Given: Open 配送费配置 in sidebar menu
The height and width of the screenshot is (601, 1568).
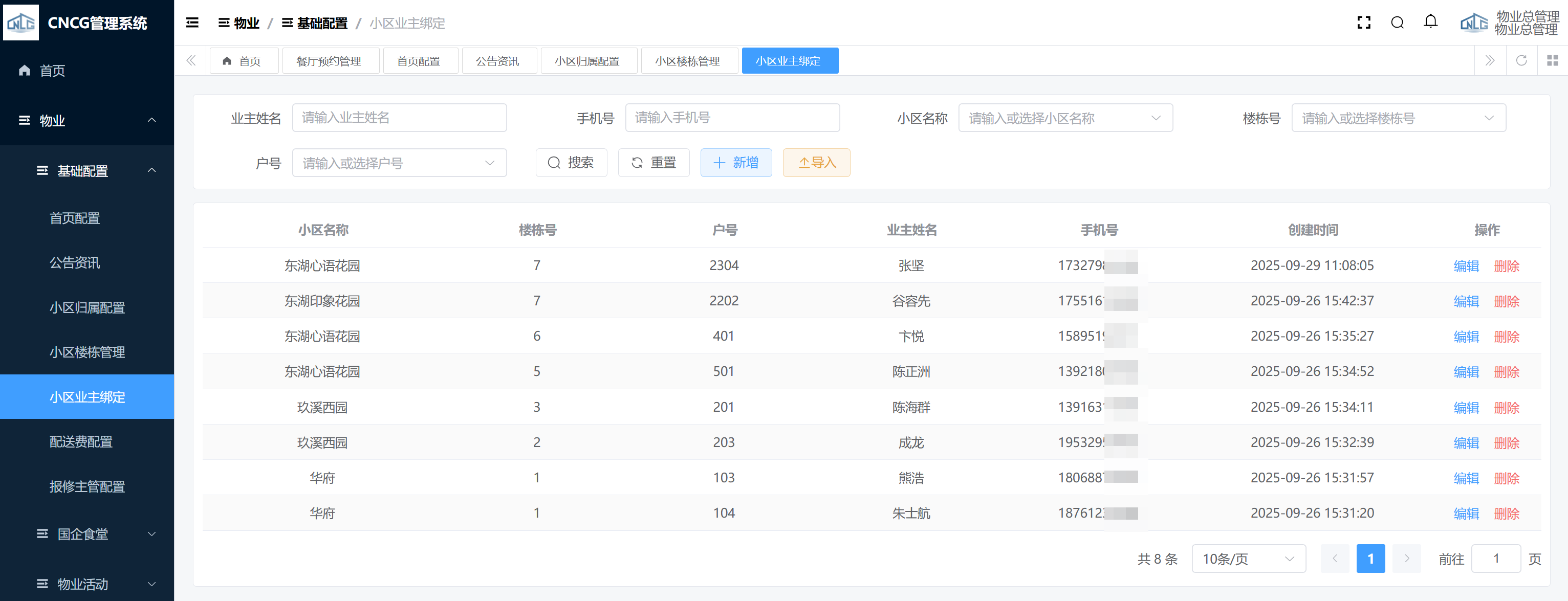Looking at the screenshot, I should 81,441.
